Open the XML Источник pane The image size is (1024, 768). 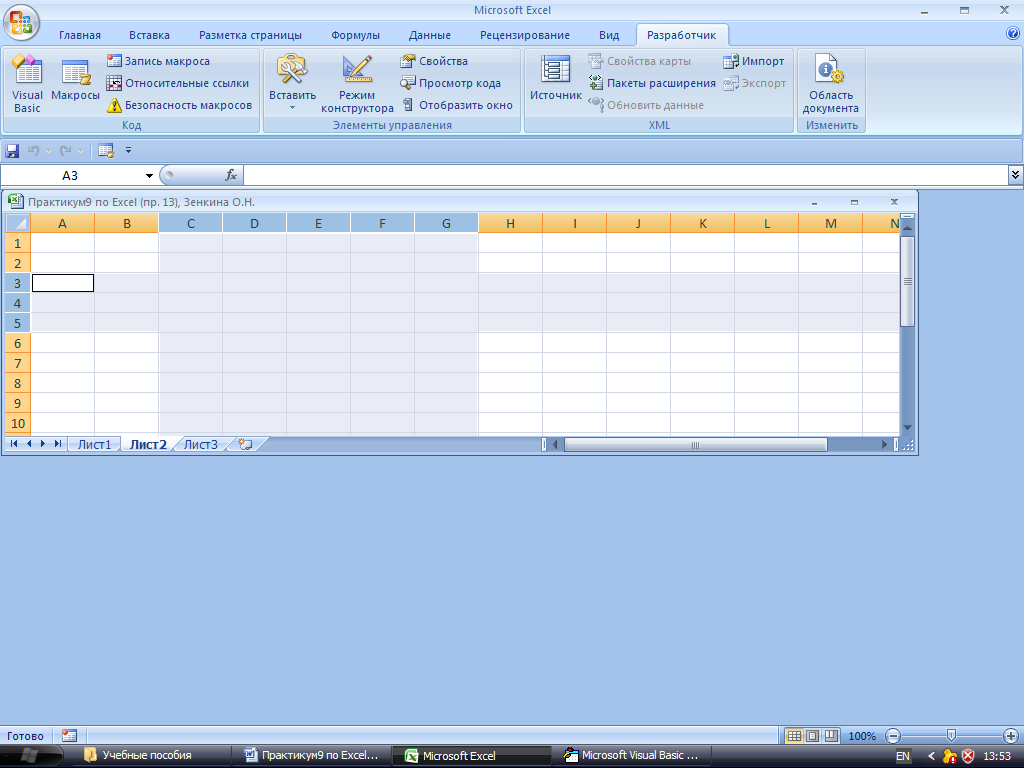555,80
